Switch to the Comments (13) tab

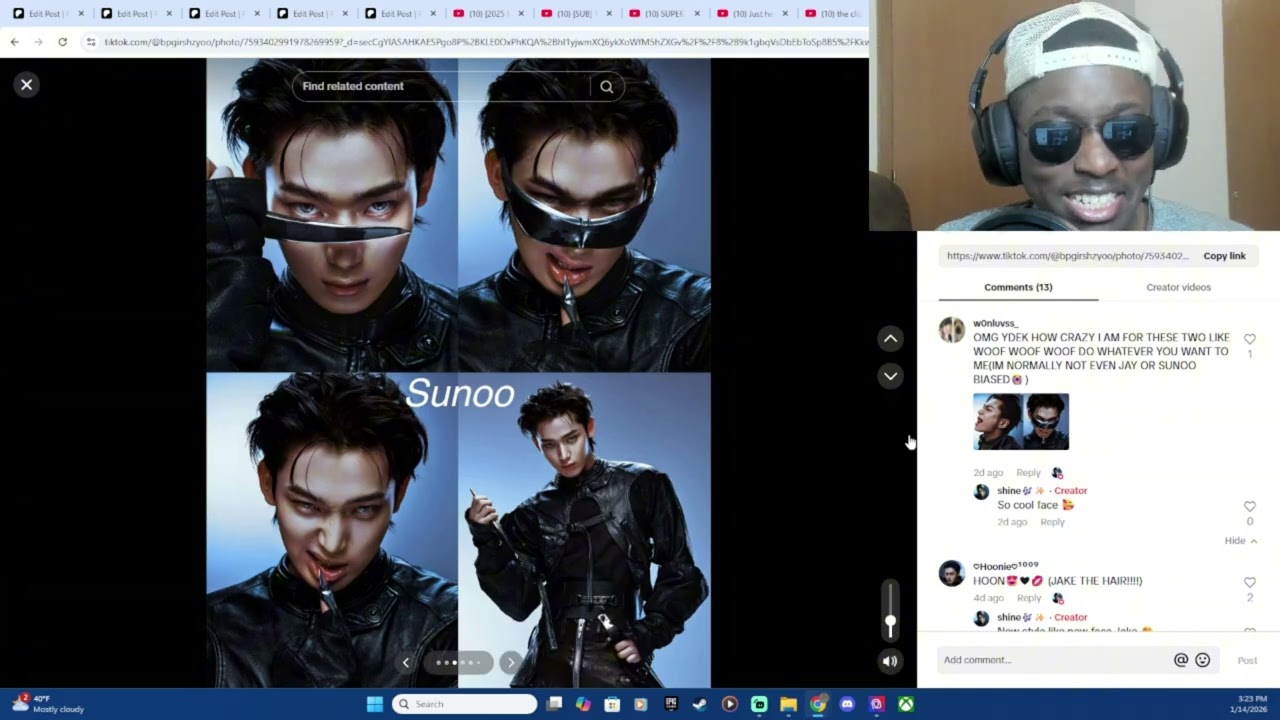tap(1018, 287)
